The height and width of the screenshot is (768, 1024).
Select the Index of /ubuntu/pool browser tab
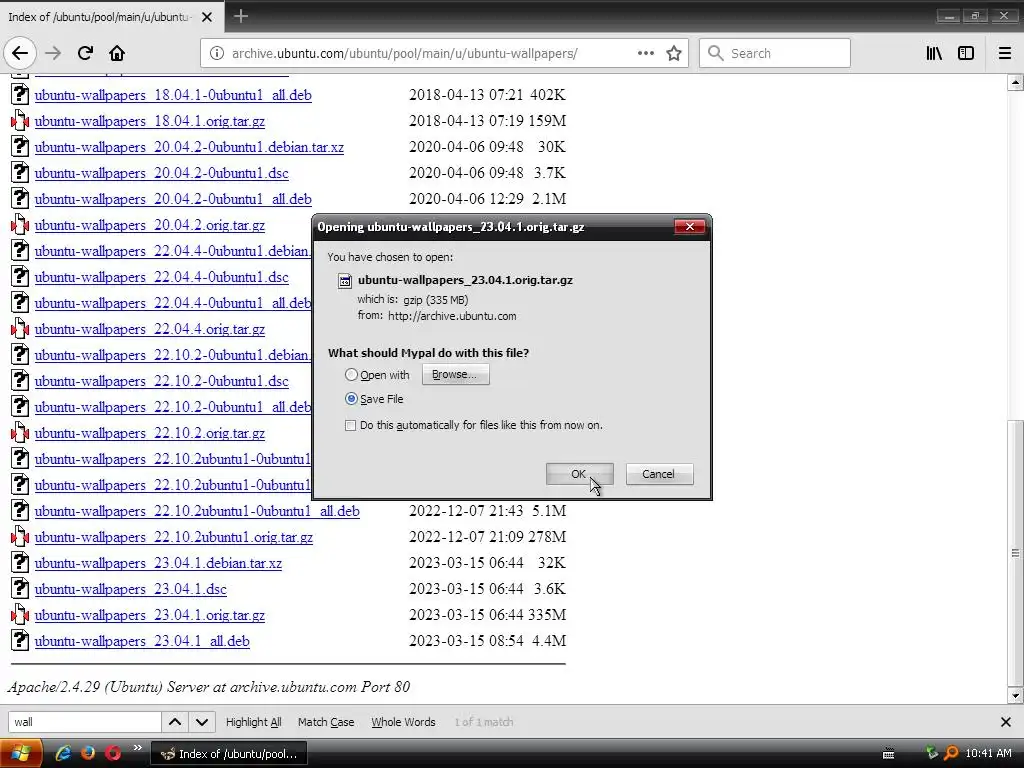coord(111,16)
